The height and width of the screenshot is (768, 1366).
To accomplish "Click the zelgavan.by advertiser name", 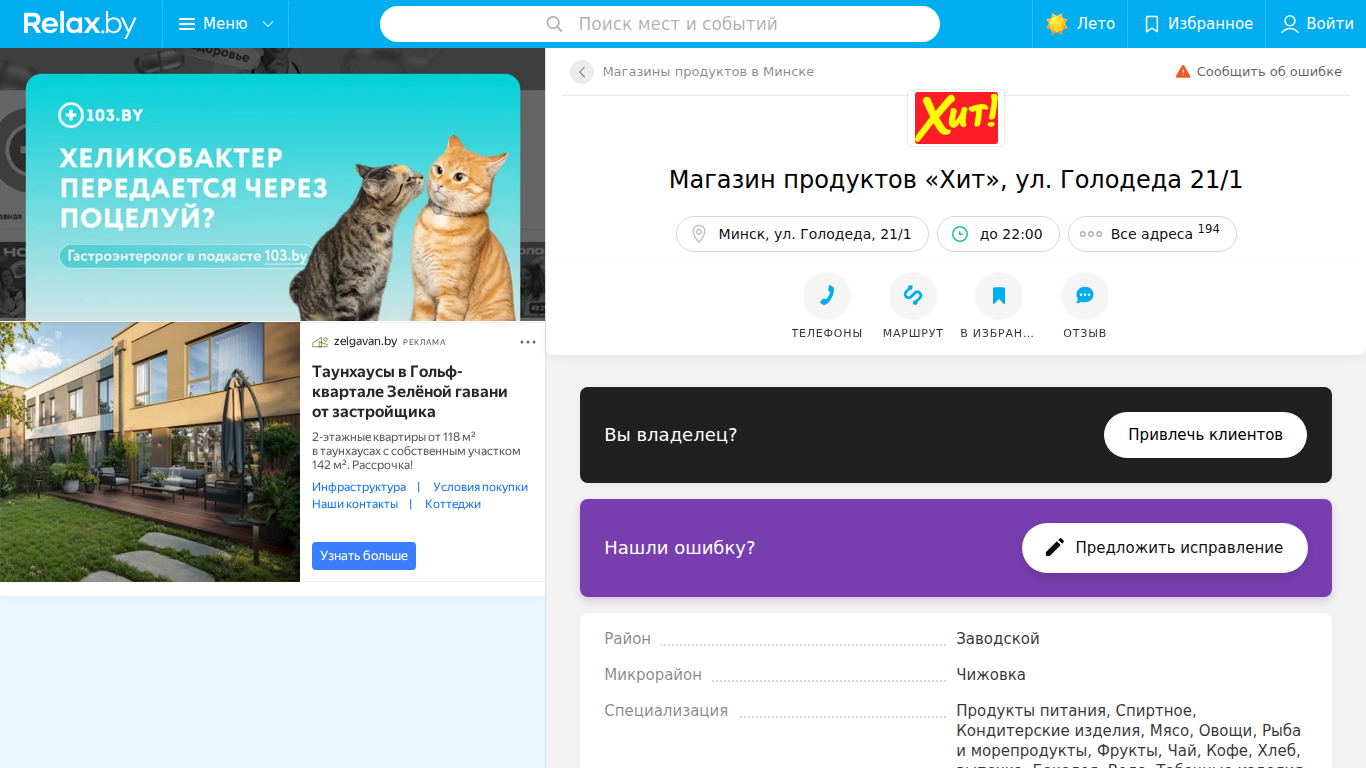I will [365, 342].
